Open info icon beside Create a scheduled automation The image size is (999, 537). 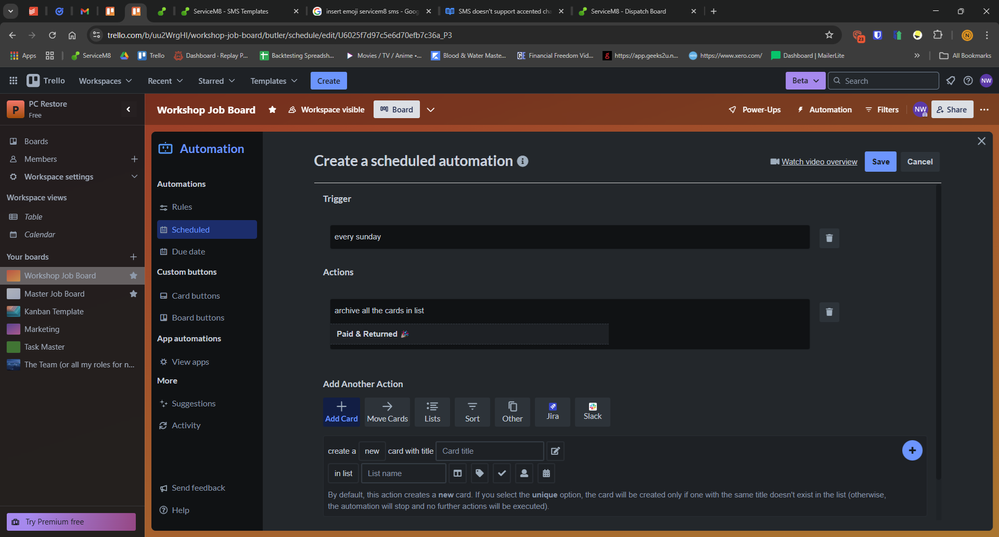pyautogui.click(x=522, y=161)
